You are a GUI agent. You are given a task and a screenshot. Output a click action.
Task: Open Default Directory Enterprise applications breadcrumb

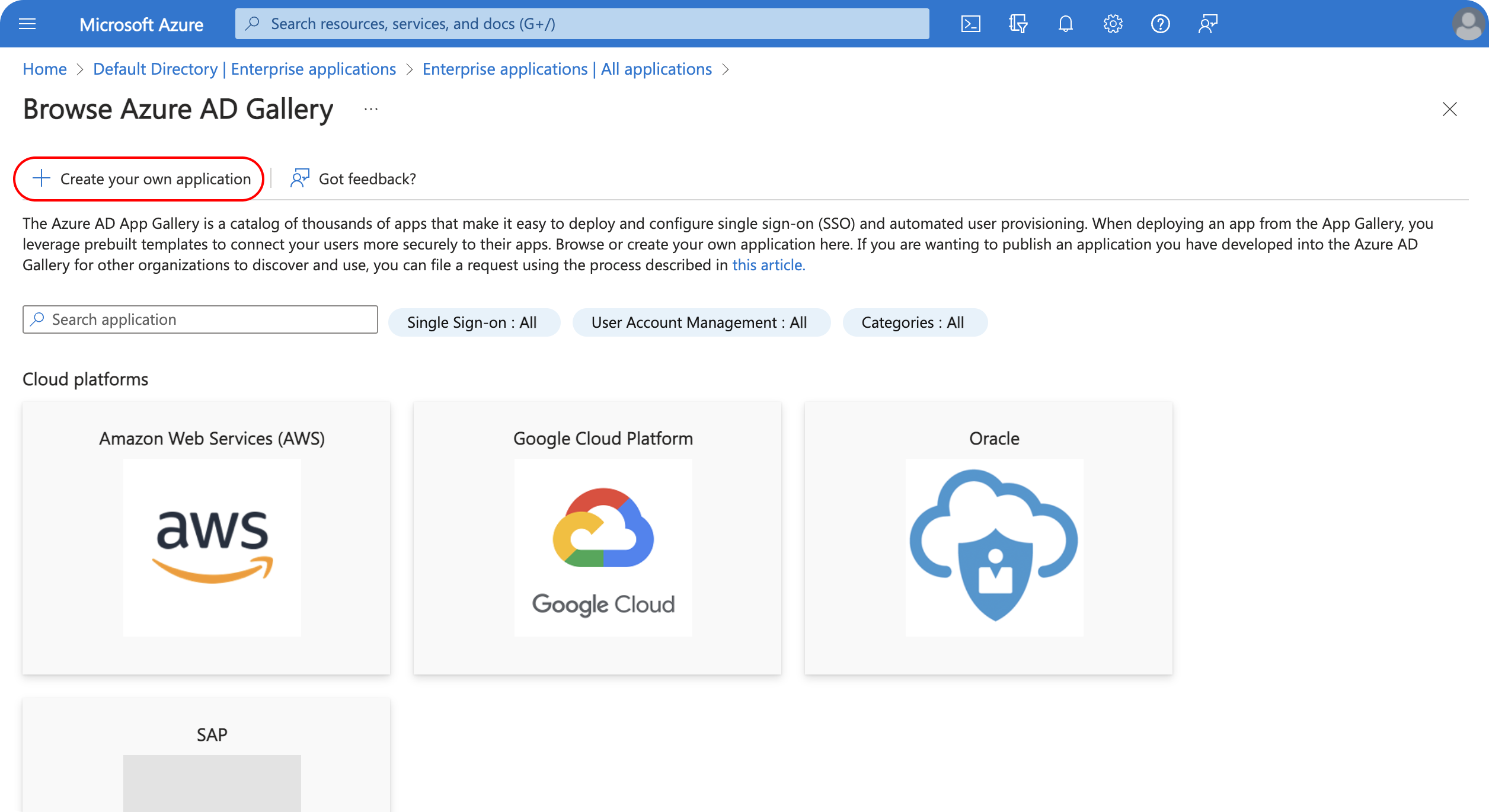[x=244, y=69]
